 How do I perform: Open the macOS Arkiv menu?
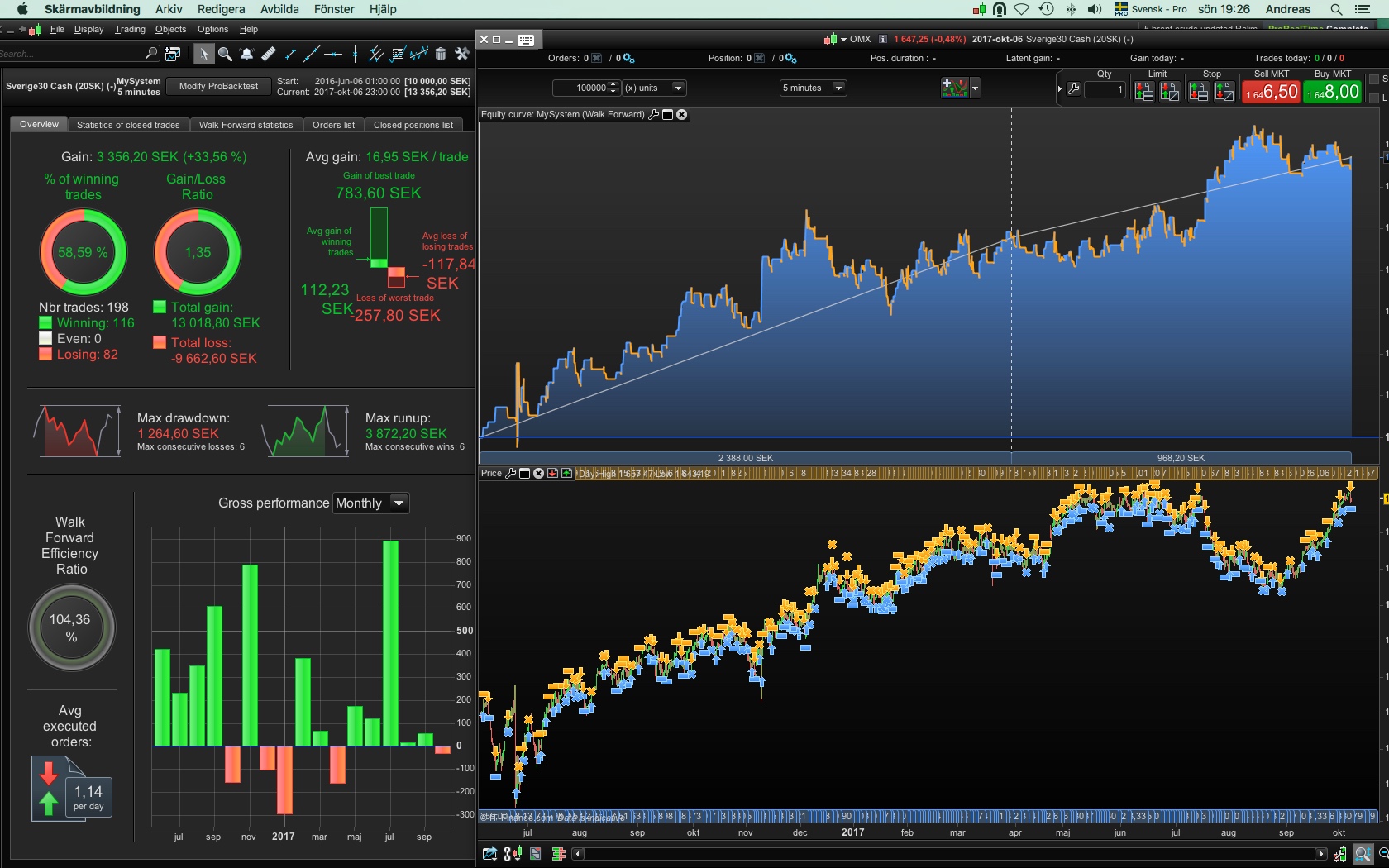(x=169, y=9)
